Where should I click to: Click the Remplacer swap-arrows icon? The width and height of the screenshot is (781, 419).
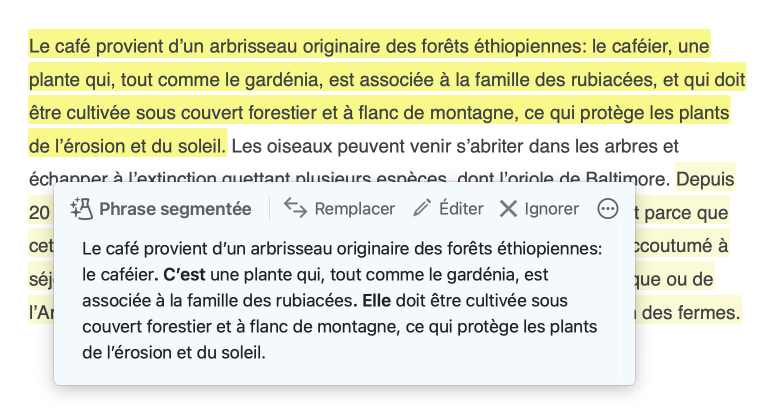295,209
